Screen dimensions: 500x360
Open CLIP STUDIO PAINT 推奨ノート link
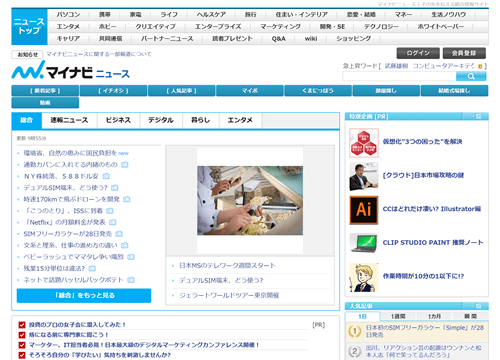(433, 243)
